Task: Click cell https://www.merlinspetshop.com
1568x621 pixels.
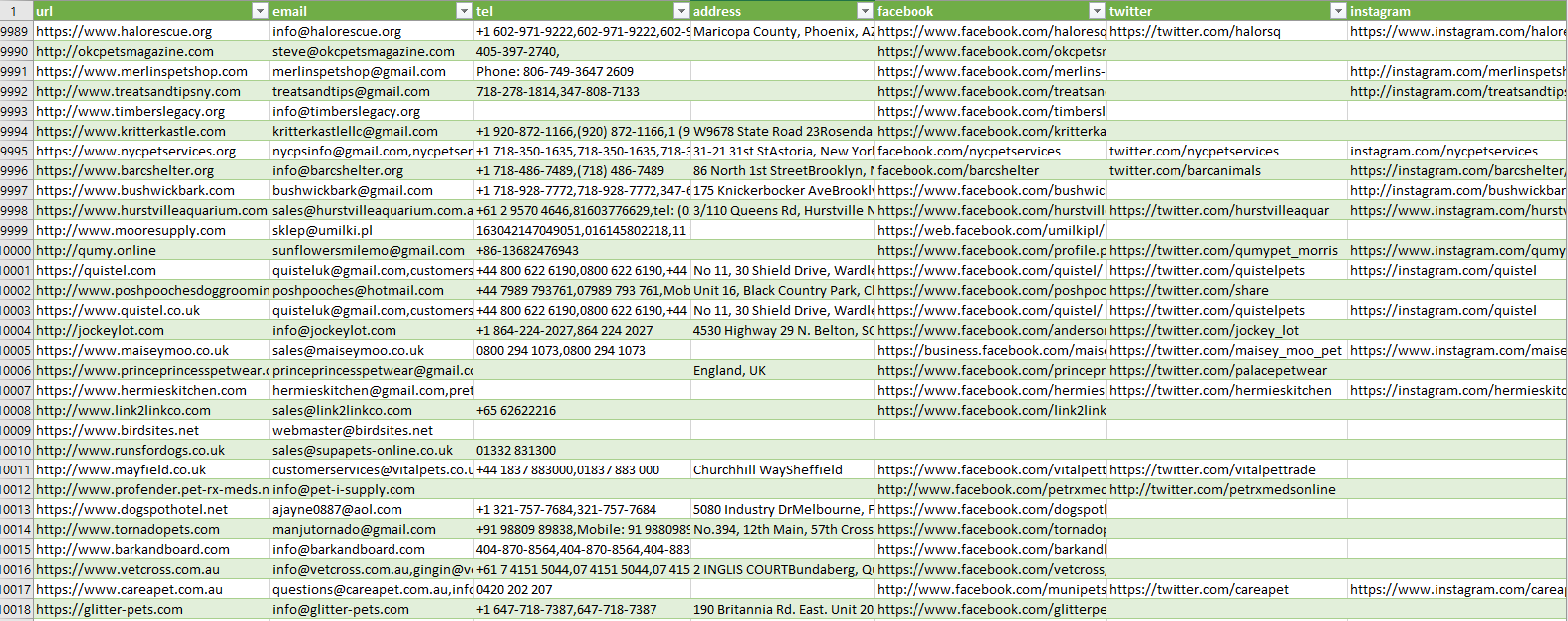Action: coord(151,71)
